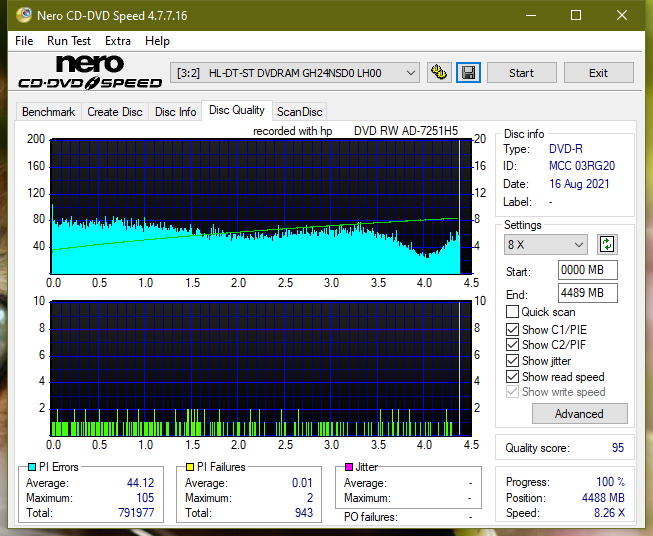Open the Help menu

tap(157, 41)
